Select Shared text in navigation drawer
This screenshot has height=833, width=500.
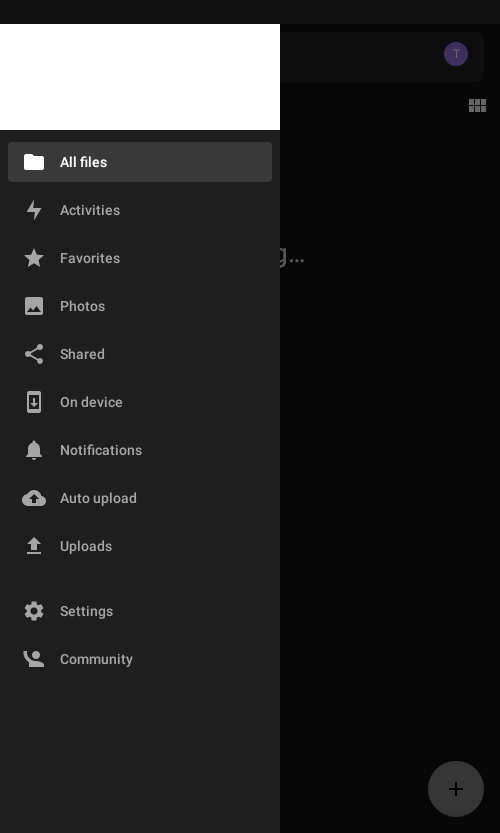82,354
